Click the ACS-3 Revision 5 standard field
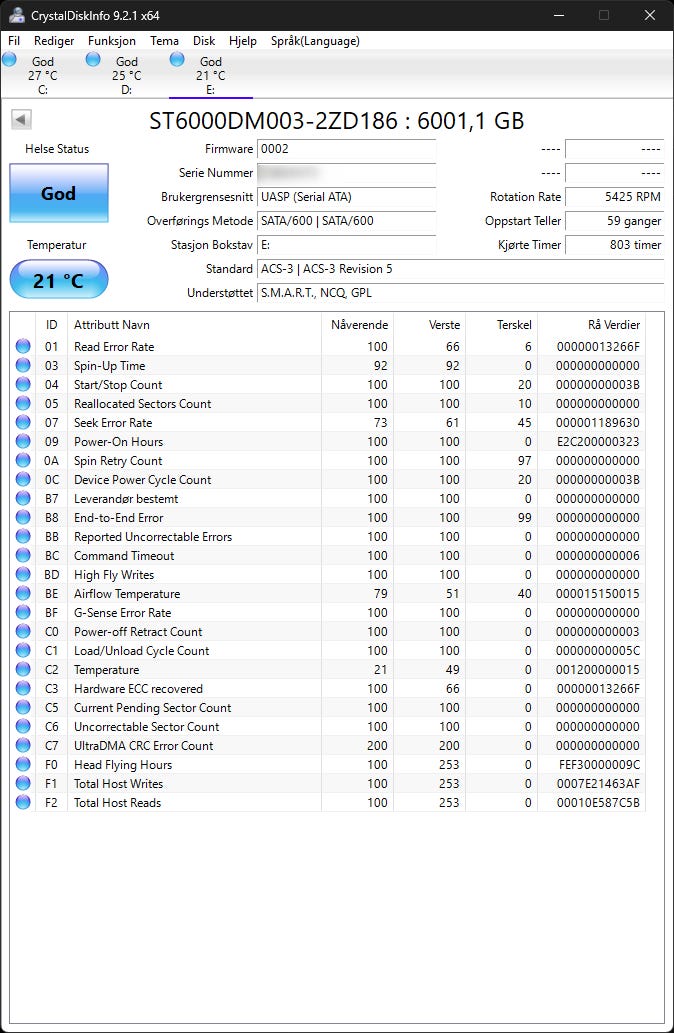 click(461, 269)
